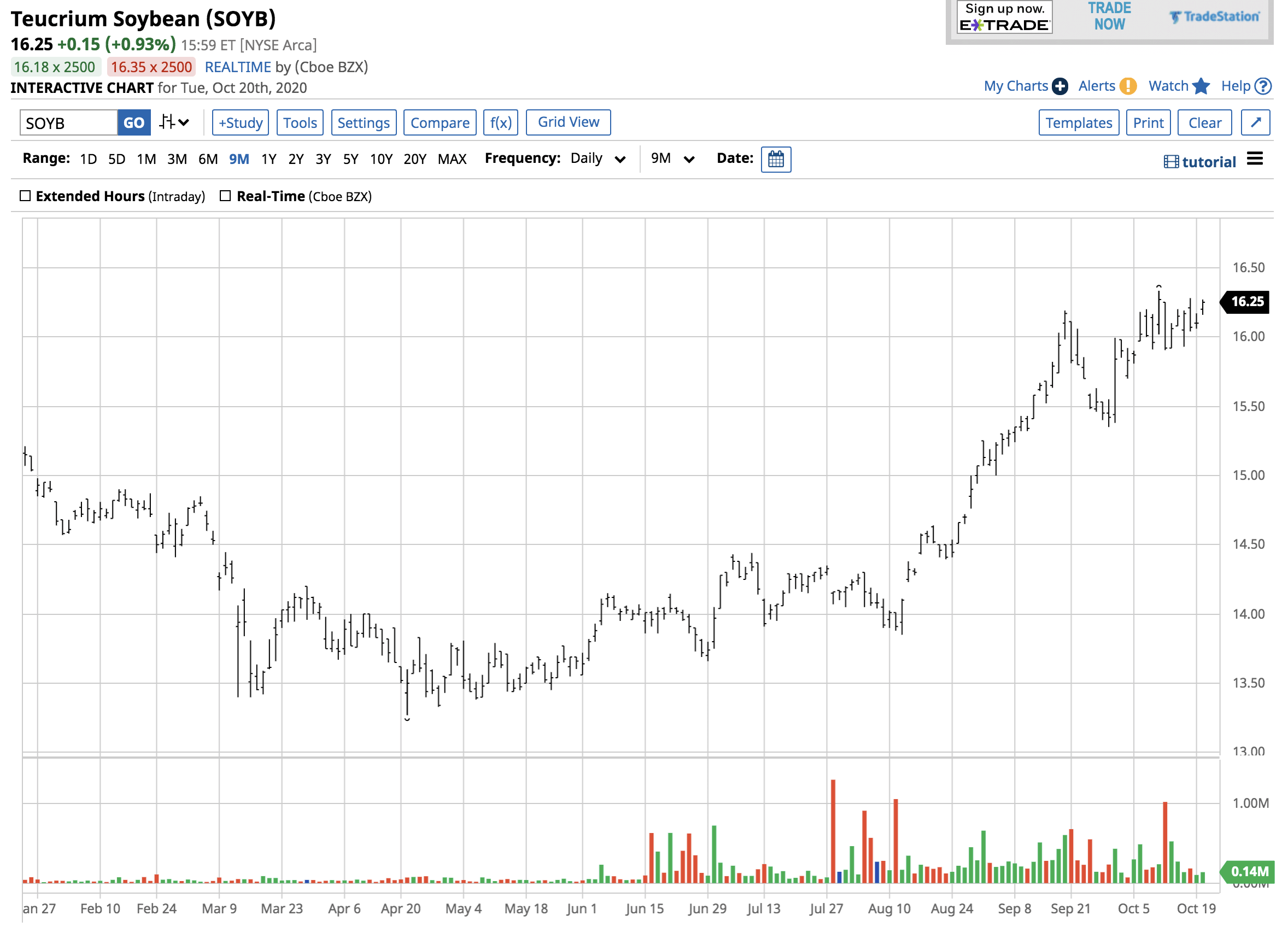Open the Templates button
1288x927 pixels.
click(1079, 122)
